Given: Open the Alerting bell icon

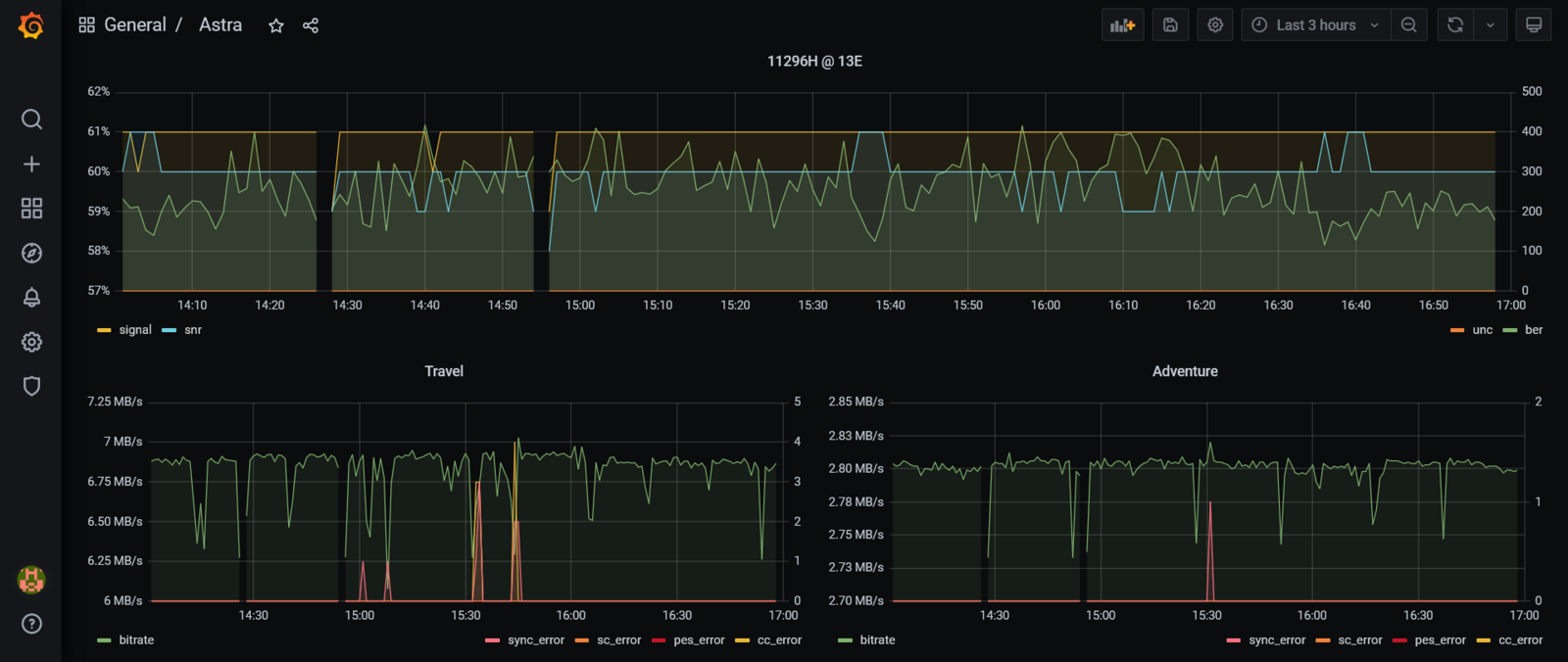Looking at the screenshot, I should (x=31, y=298).
